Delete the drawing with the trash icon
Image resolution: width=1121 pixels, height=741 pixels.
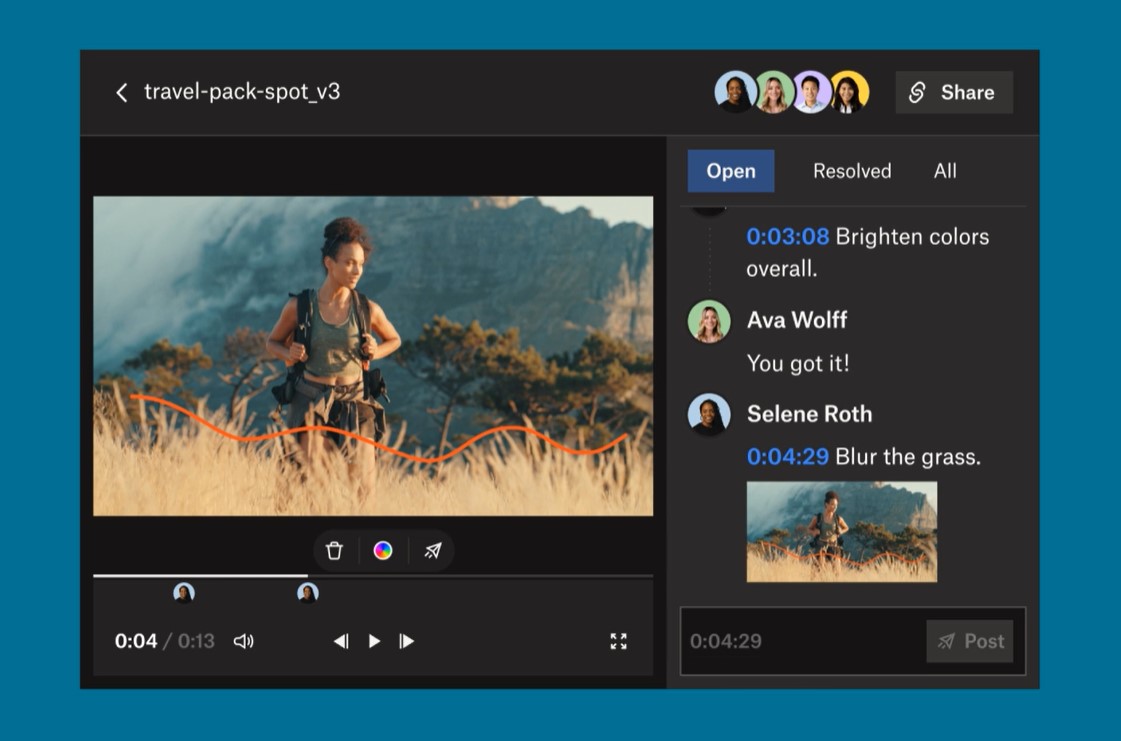click(x=335, y=551)
